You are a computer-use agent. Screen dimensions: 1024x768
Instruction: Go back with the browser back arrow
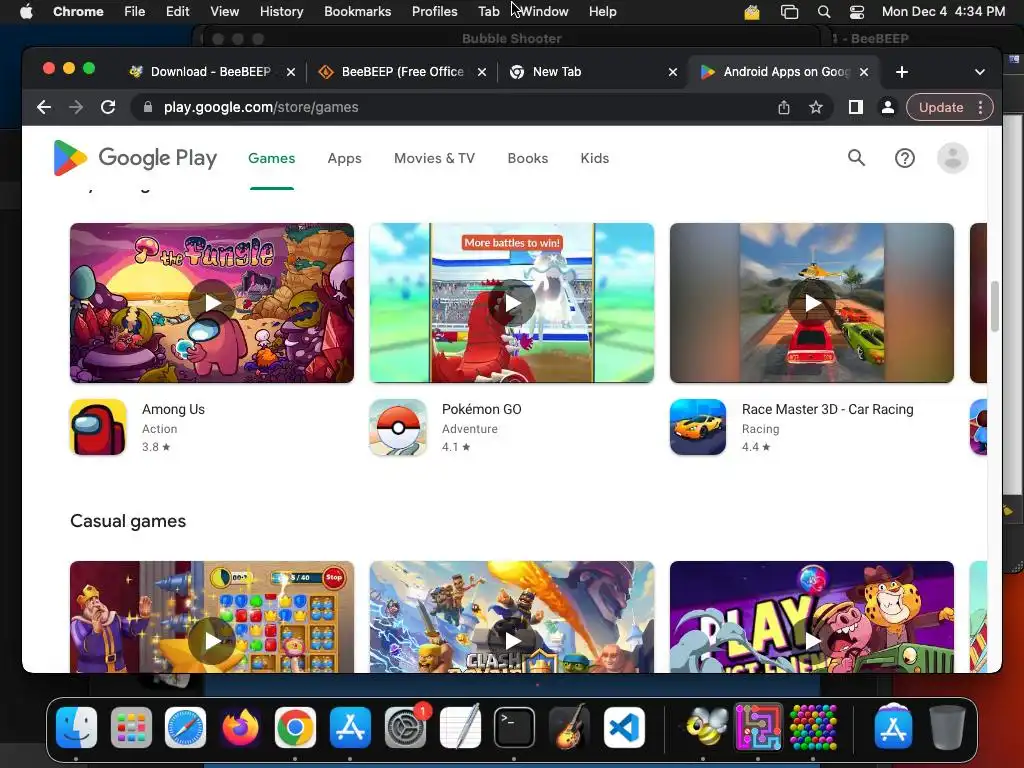(44, 107)
